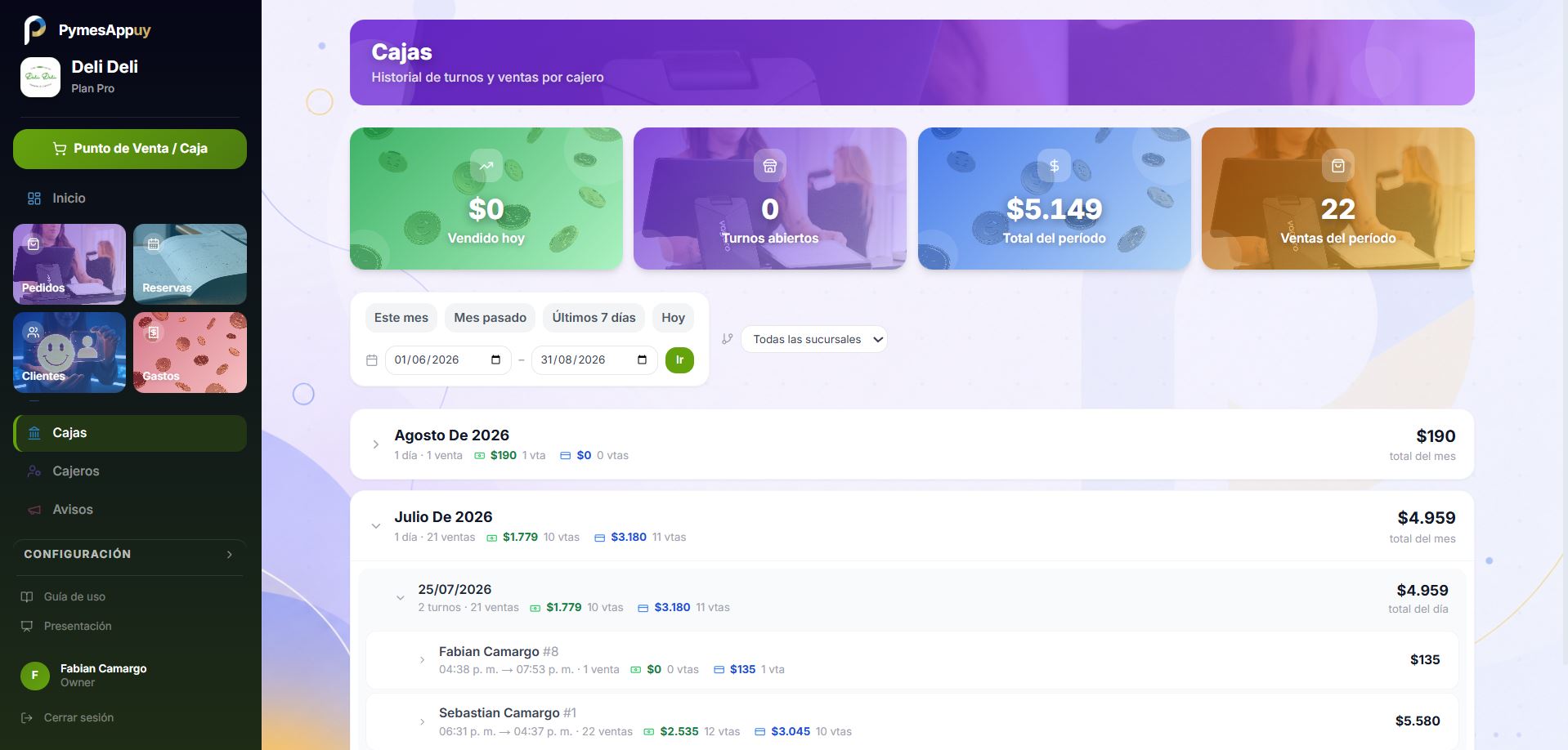
Task: Collapse the 25/07/2026 day row
Action: pyautogui.click(x=912, y=597)
